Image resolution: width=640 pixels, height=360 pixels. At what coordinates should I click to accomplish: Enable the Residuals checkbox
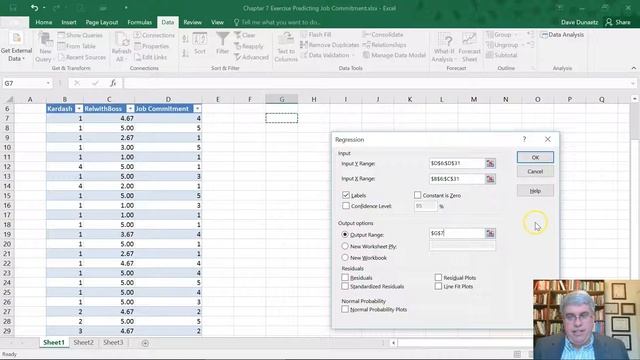345,277
